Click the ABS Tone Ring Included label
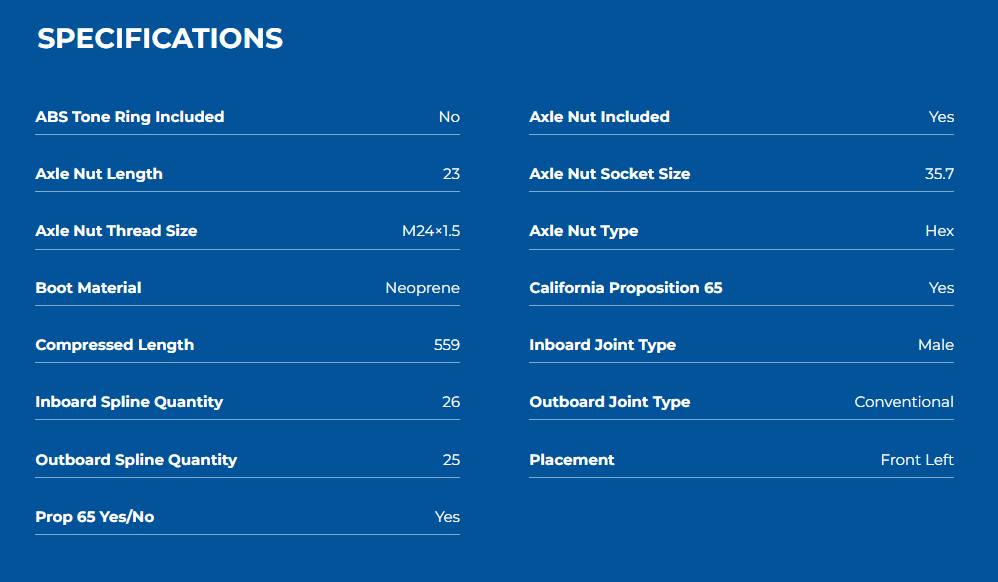This screenshot has height=582, width=998. click(x=130, y=117)
